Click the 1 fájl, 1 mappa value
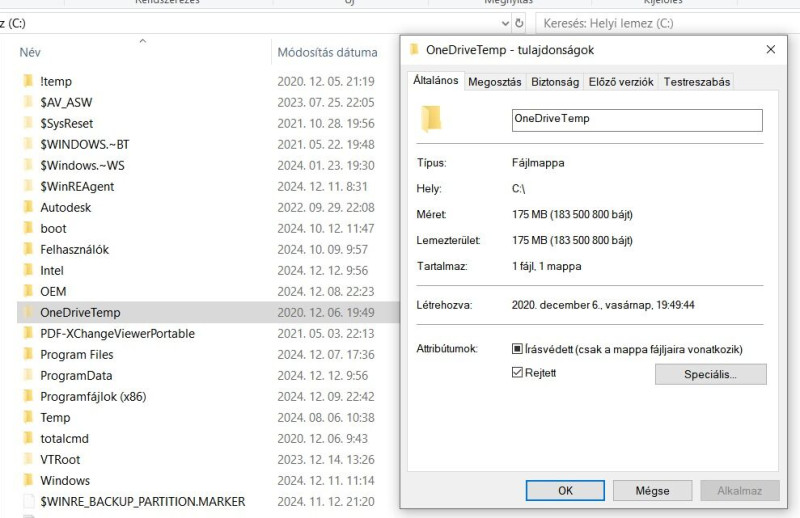800x518 pixels. click(546, 266)
